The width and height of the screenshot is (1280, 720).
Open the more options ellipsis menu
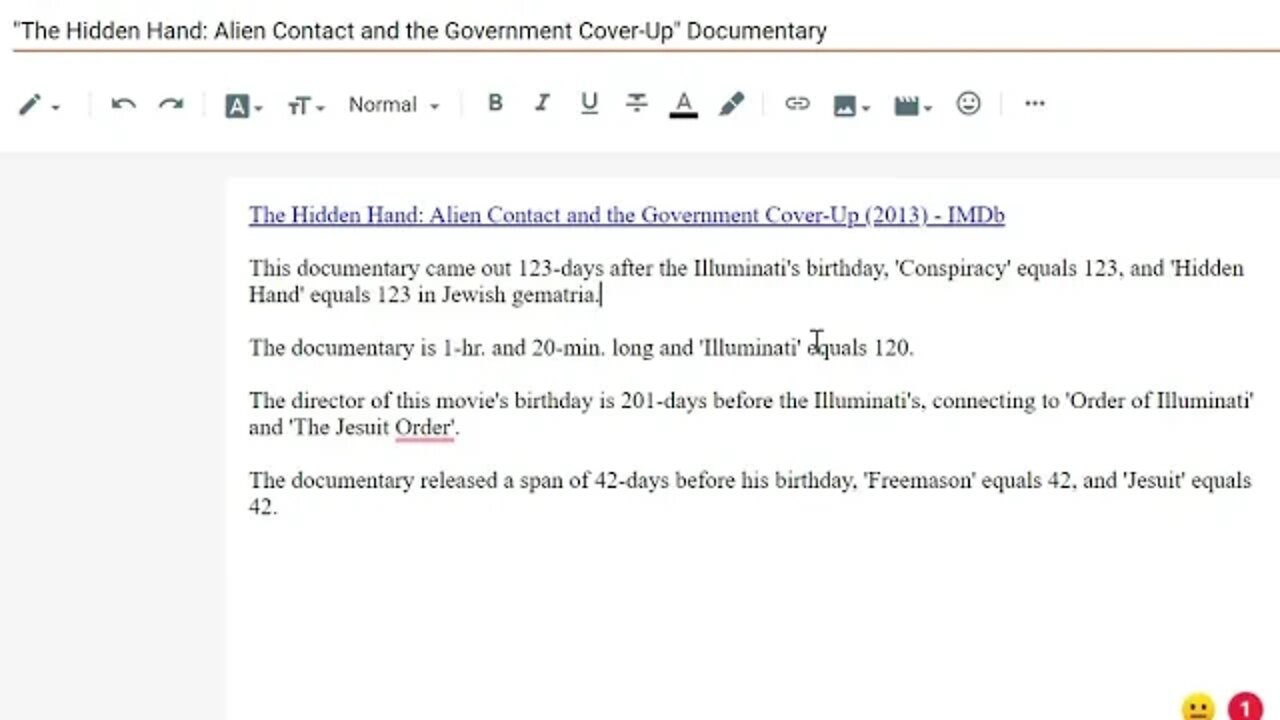(x=1035, y=103)
